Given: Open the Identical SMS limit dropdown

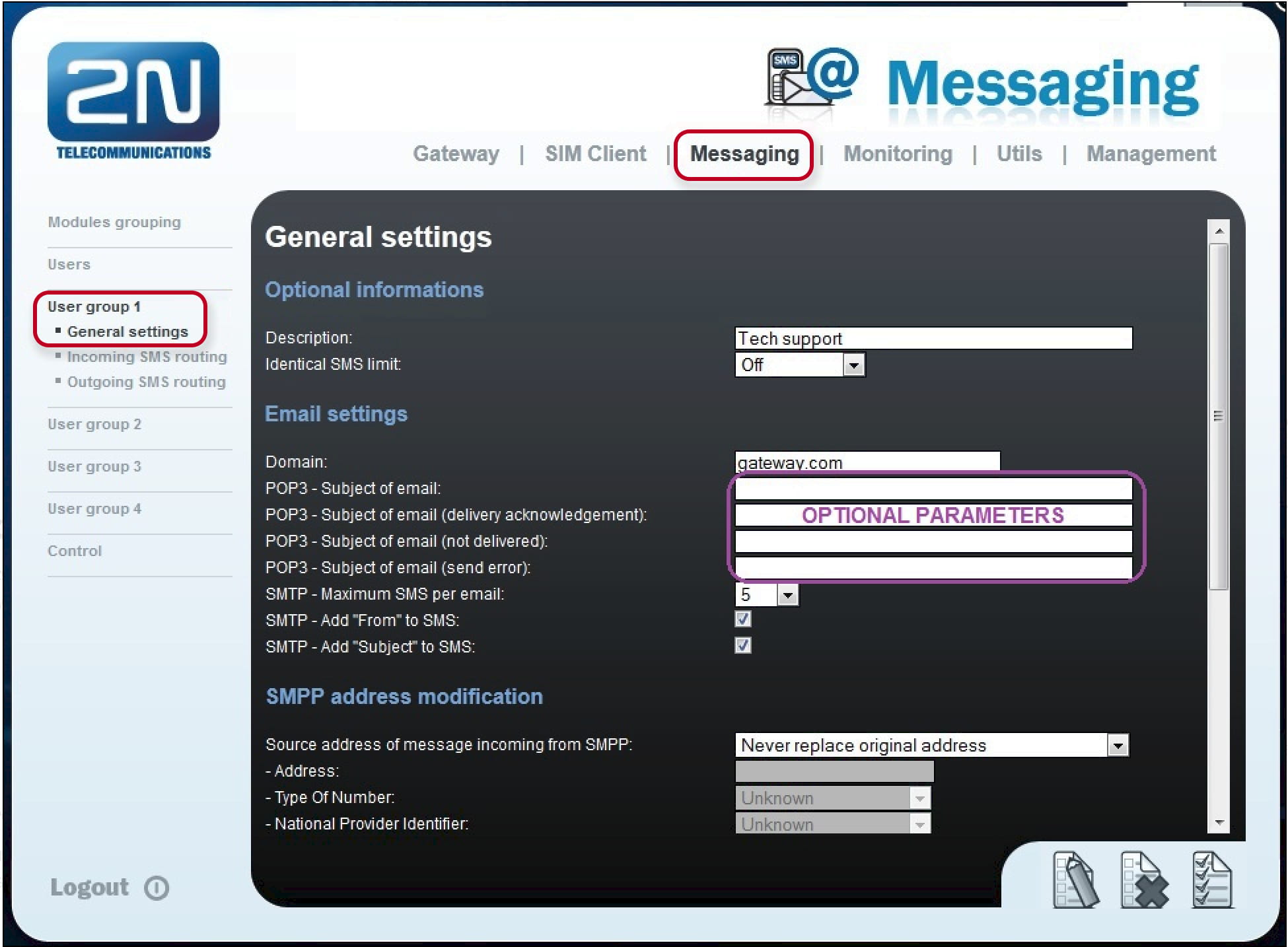Looking at the screenshot, I should coord(800,365).
